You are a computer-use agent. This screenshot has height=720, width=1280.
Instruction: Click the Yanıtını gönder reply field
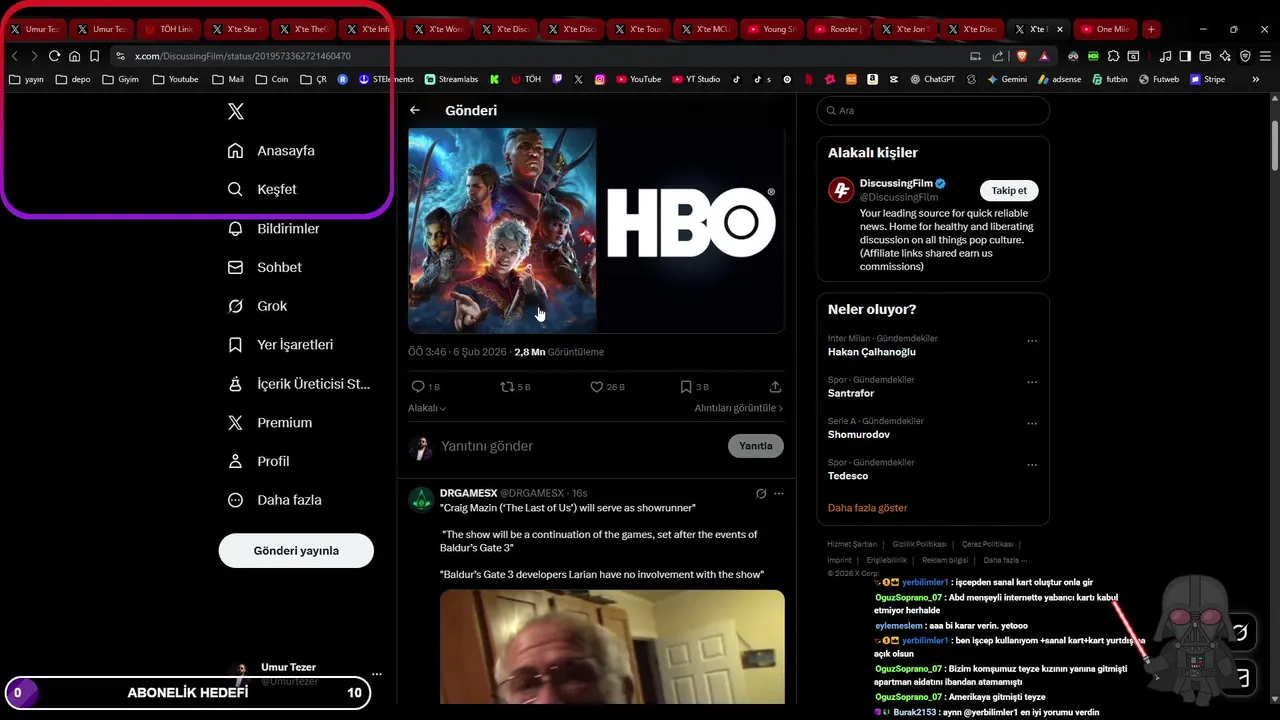[x=580, y=446]
